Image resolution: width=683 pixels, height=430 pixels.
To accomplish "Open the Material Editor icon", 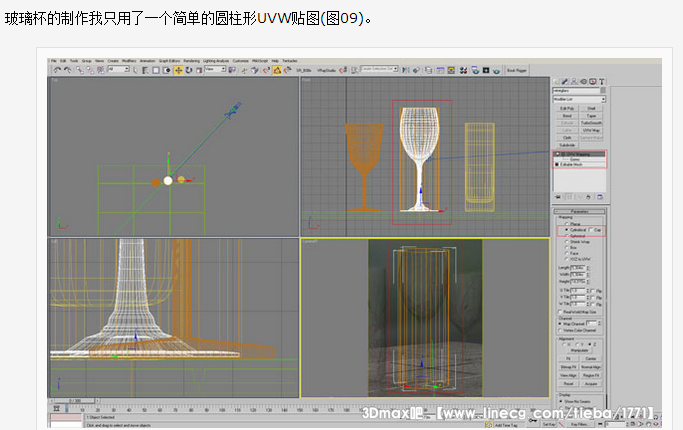I will tap(463, 70).
